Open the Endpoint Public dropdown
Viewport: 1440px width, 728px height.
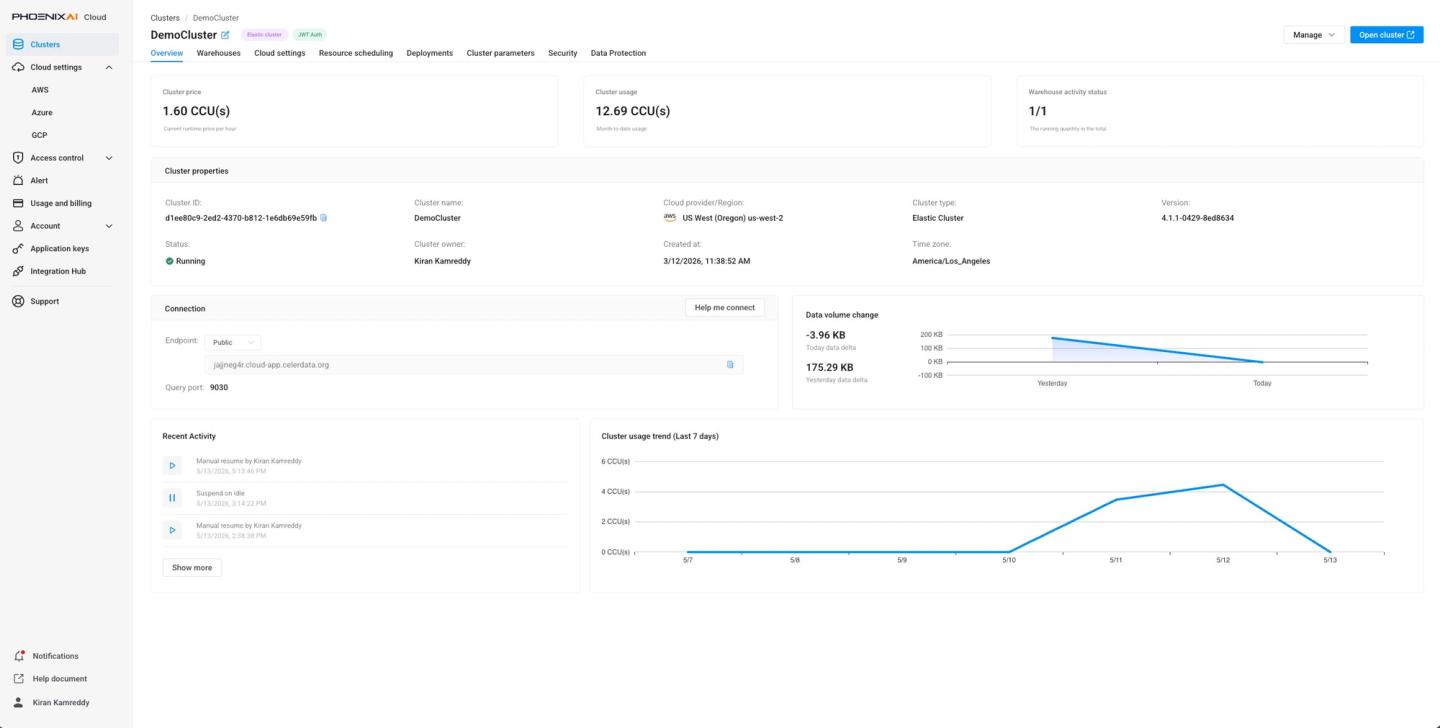tap(232, 342)
